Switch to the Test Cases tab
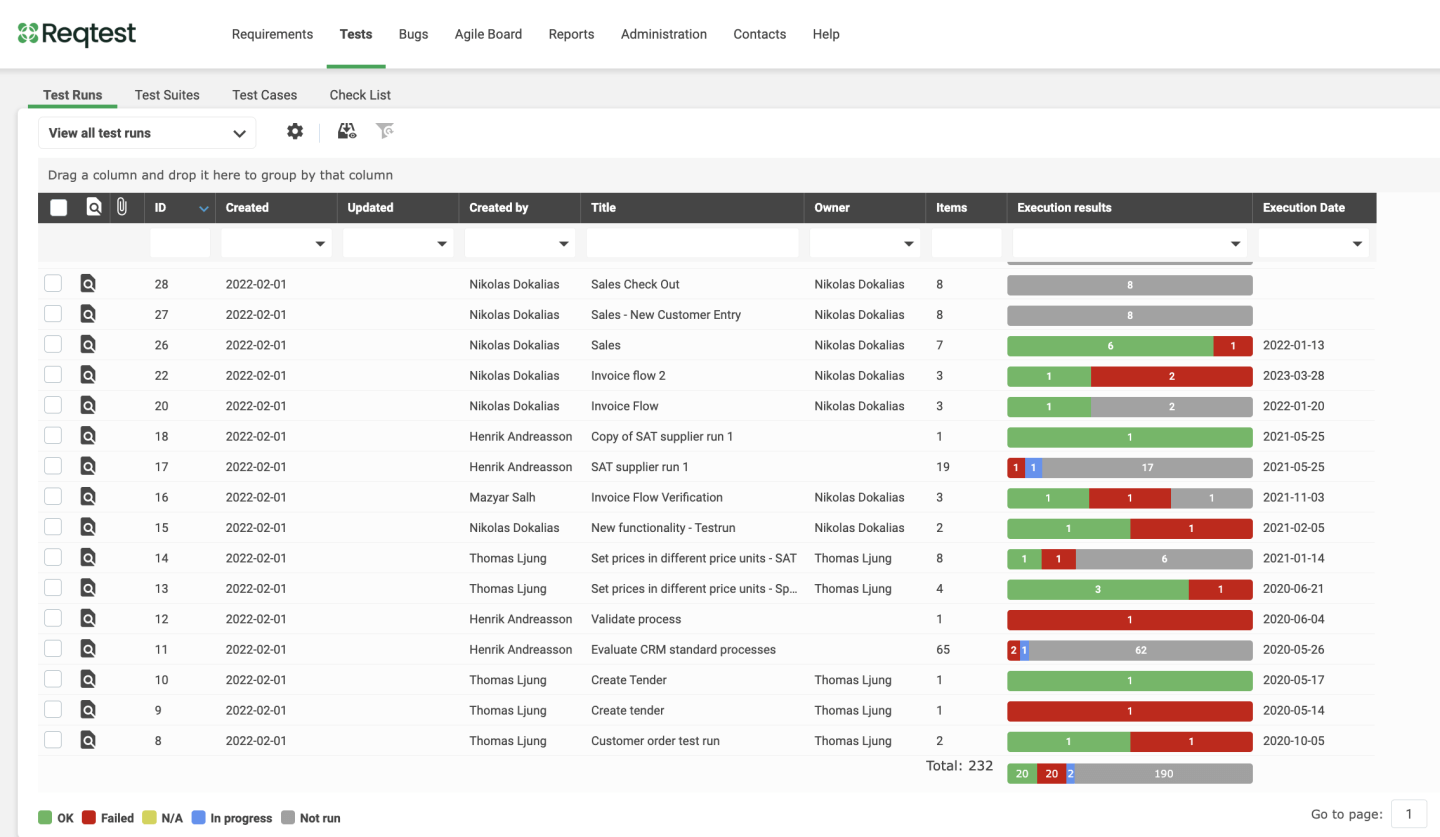 click(x=264, y=94)
